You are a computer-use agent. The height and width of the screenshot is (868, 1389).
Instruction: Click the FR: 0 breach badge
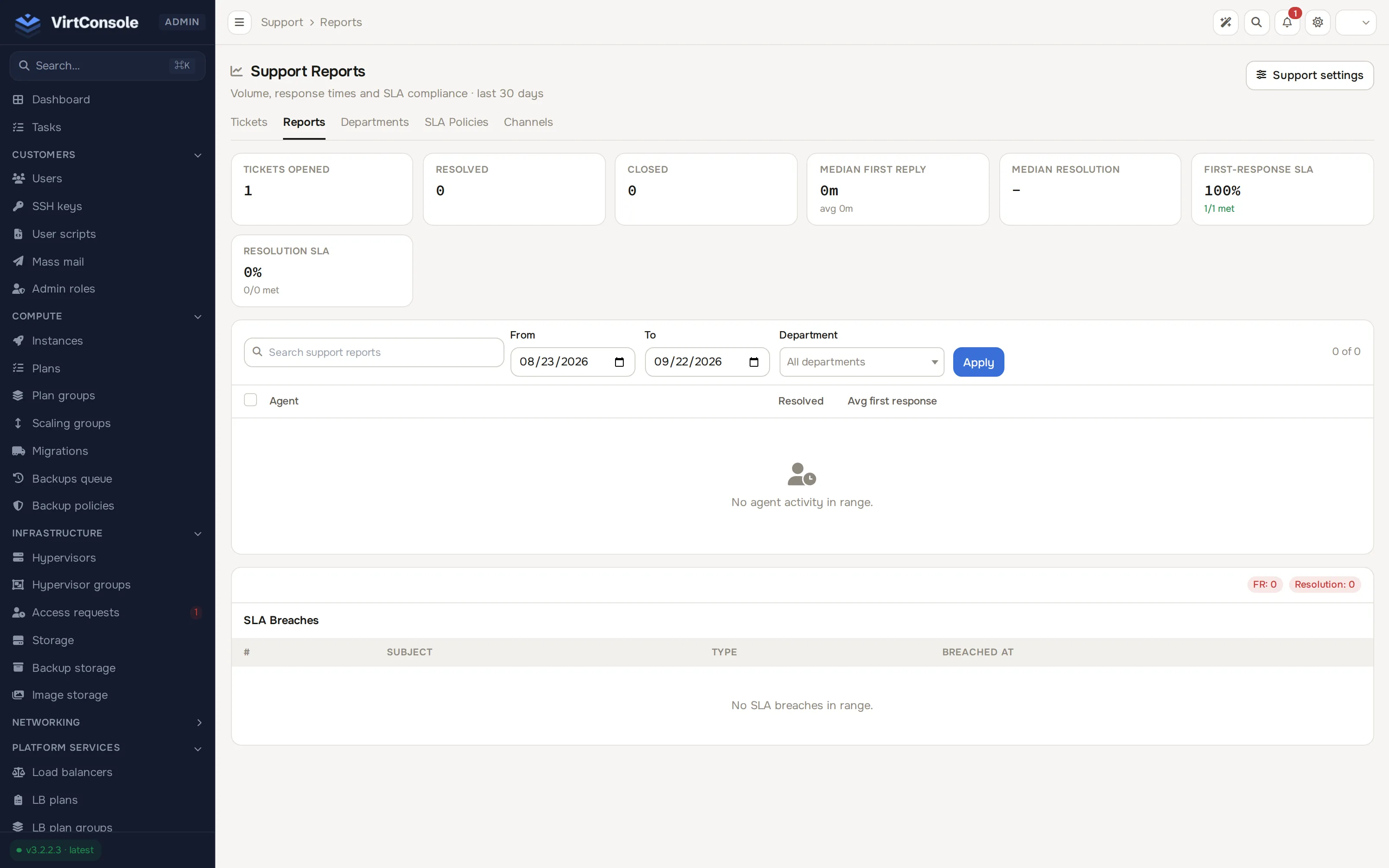1264,585
